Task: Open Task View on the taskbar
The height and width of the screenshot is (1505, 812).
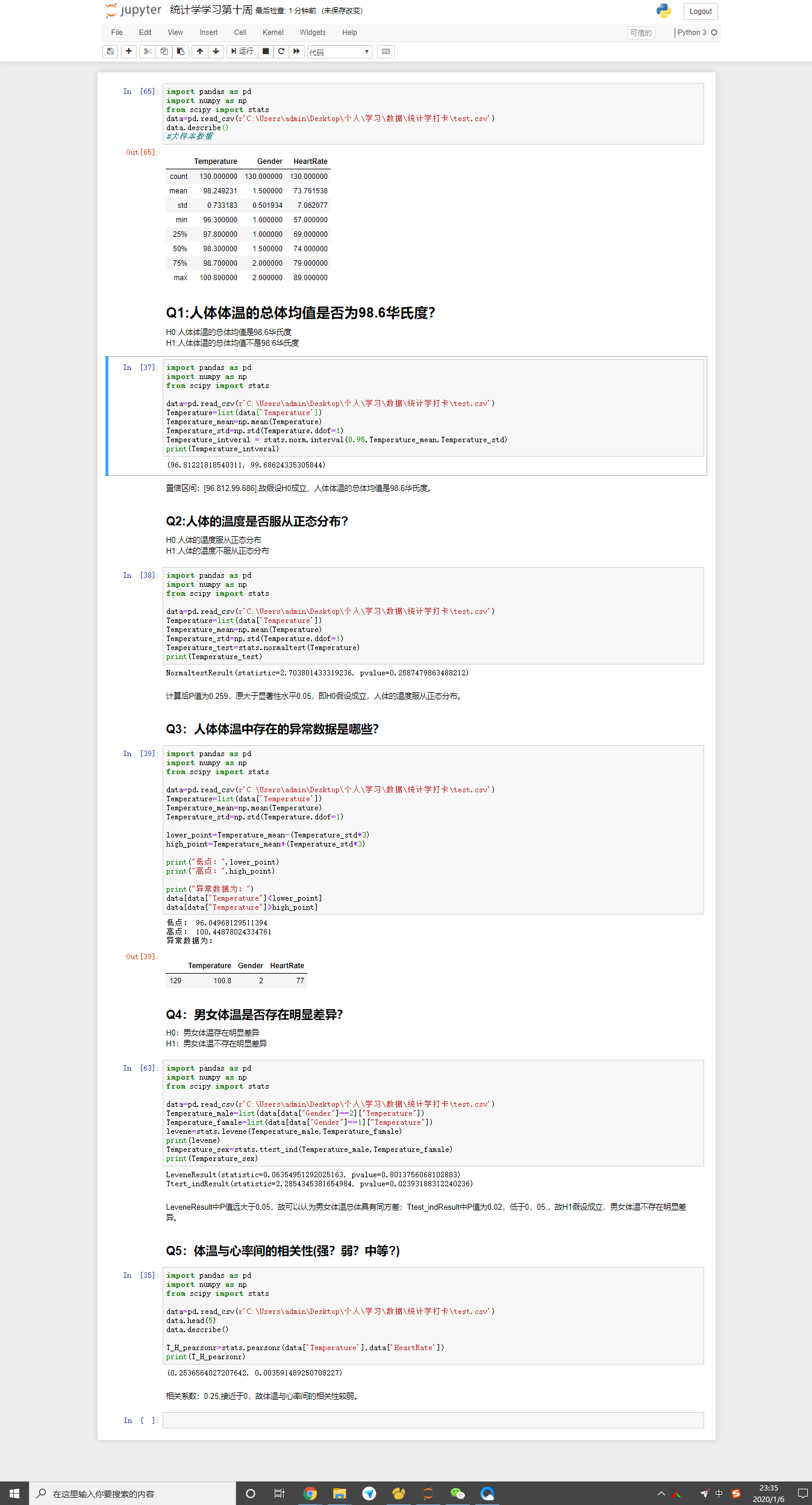Action: [280, 1494]
